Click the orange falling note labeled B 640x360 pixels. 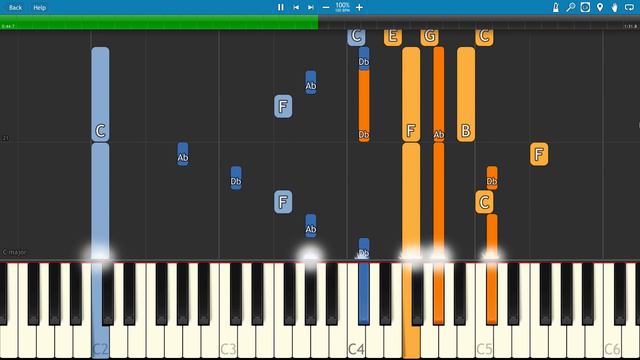click(466, 94)
